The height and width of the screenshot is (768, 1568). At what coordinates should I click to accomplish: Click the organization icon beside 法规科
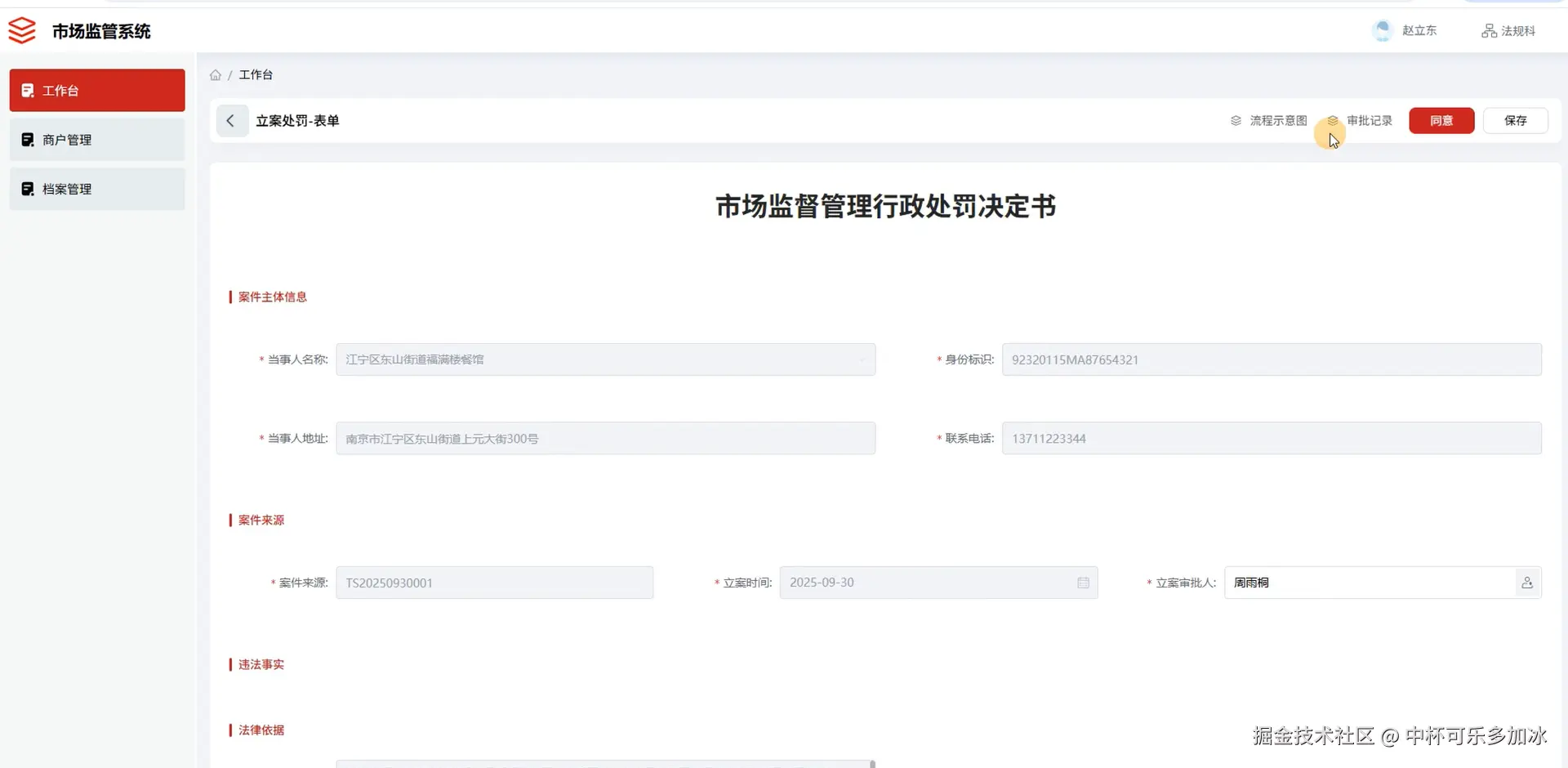1490,31
